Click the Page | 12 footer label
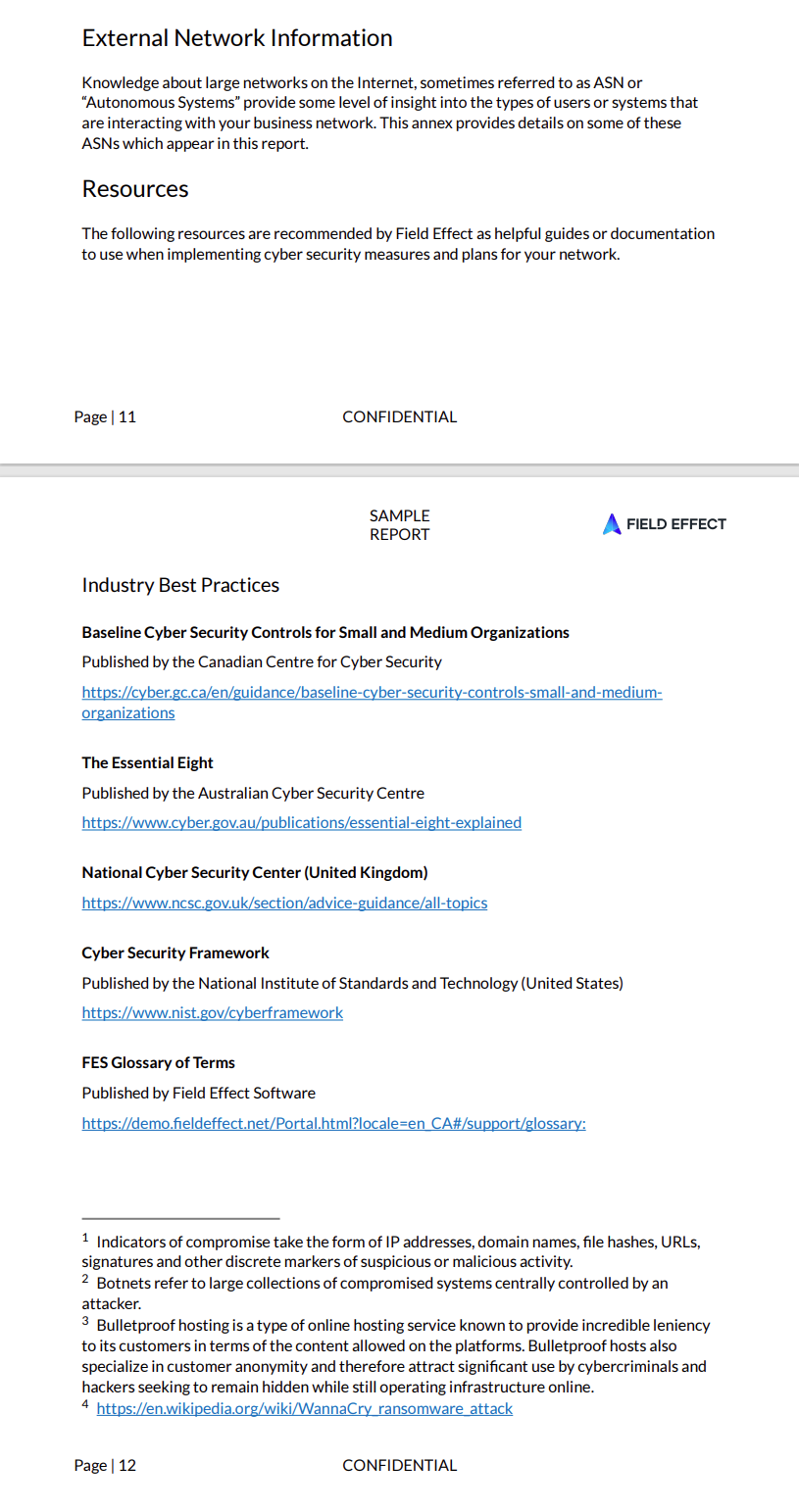 tap(105, 1465)
